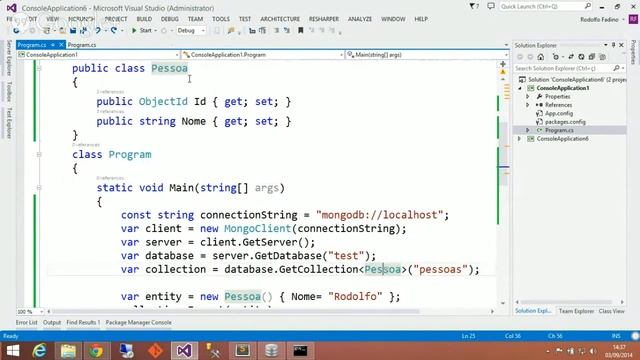This screenshot has height=360, width=640.
Task: Click the editor horizontal scrollbar
Action: click(x=235, y=311)
